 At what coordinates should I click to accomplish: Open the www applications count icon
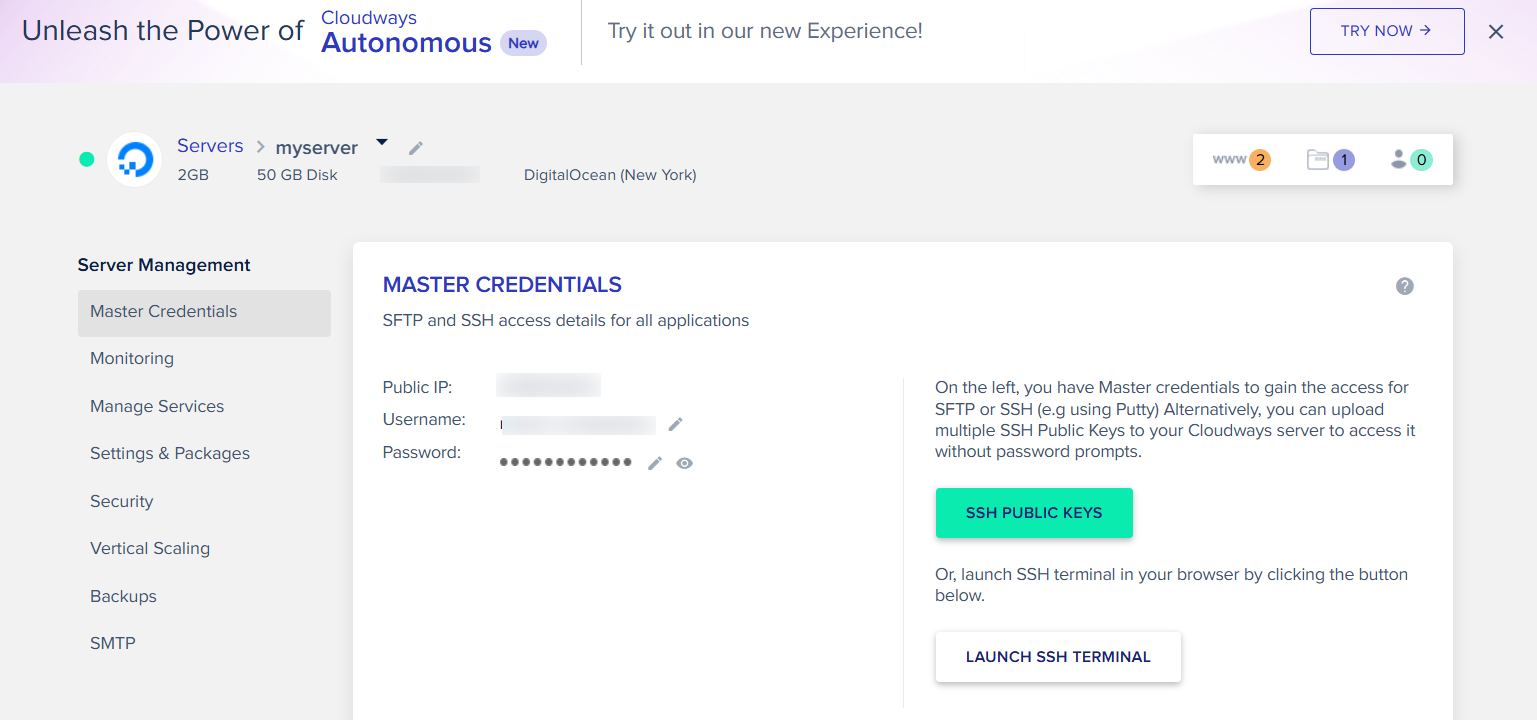[x=1241, y=159]
